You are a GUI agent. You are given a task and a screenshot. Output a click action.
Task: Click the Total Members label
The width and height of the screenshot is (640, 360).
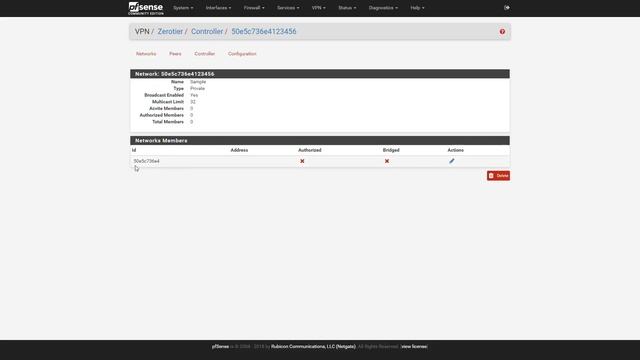168,122
